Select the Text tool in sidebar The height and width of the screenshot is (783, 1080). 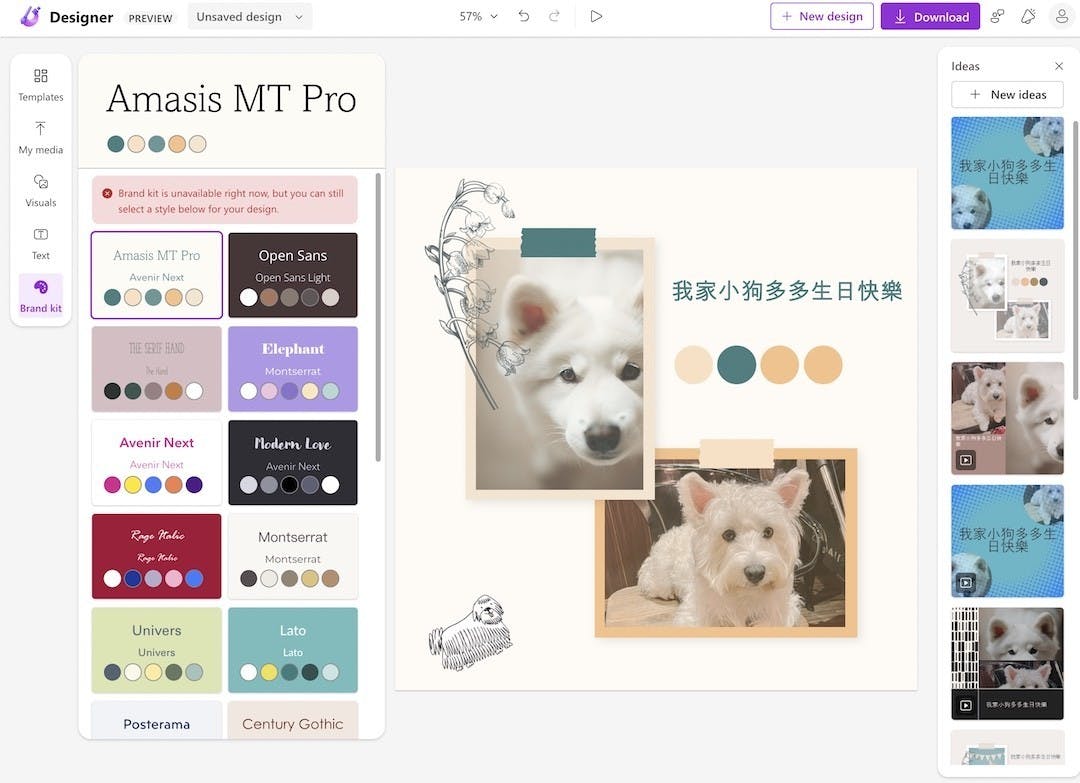pos(41,243)
